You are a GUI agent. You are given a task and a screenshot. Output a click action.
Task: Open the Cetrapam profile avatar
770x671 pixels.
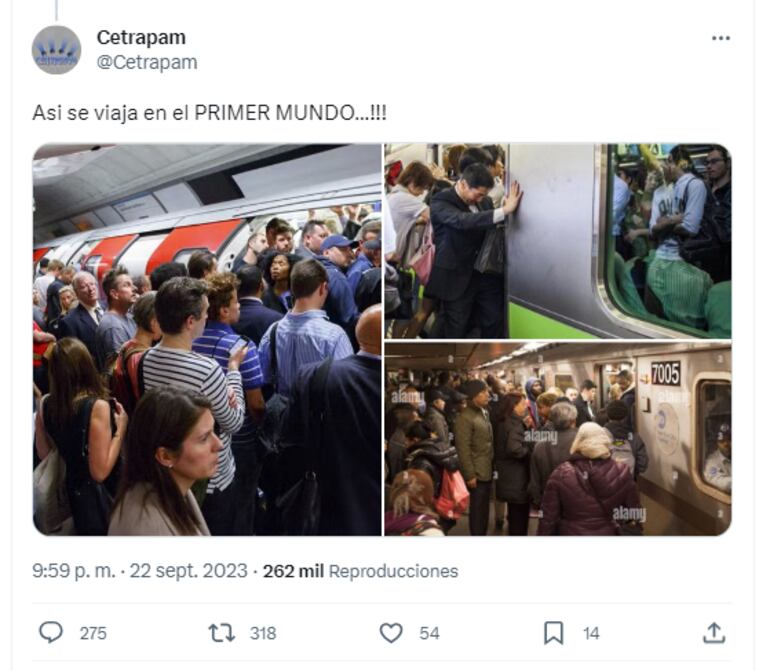click(56, 50)
